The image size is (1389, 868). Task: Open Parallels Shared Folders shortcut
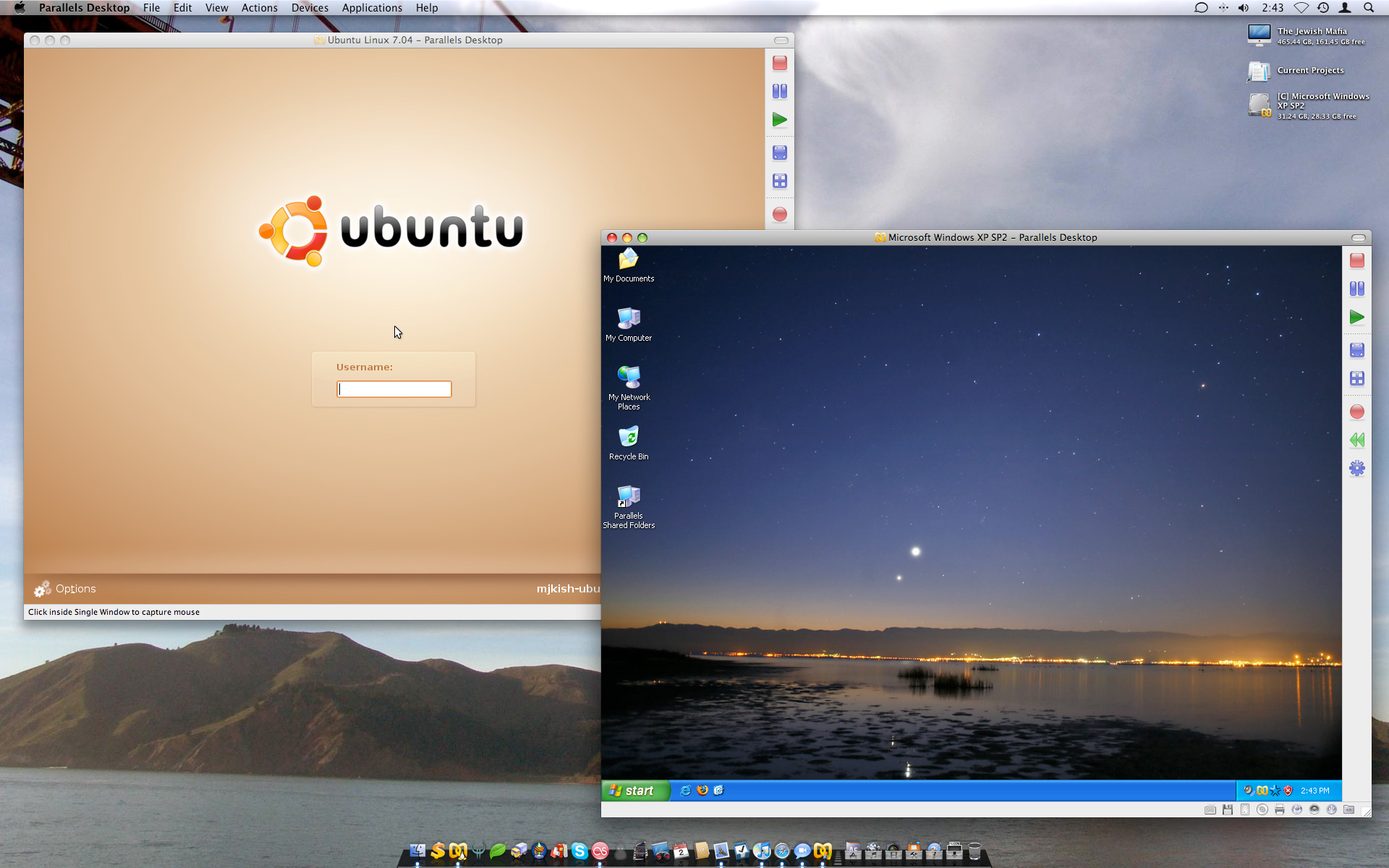[629, 506]
